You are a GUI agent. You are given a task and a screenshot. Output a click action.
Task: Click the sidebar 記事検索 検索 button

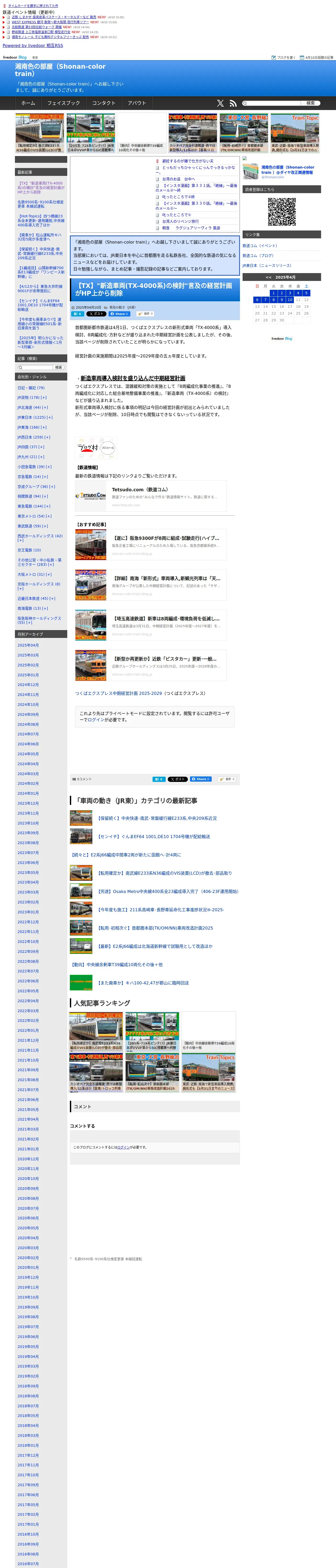59,368
